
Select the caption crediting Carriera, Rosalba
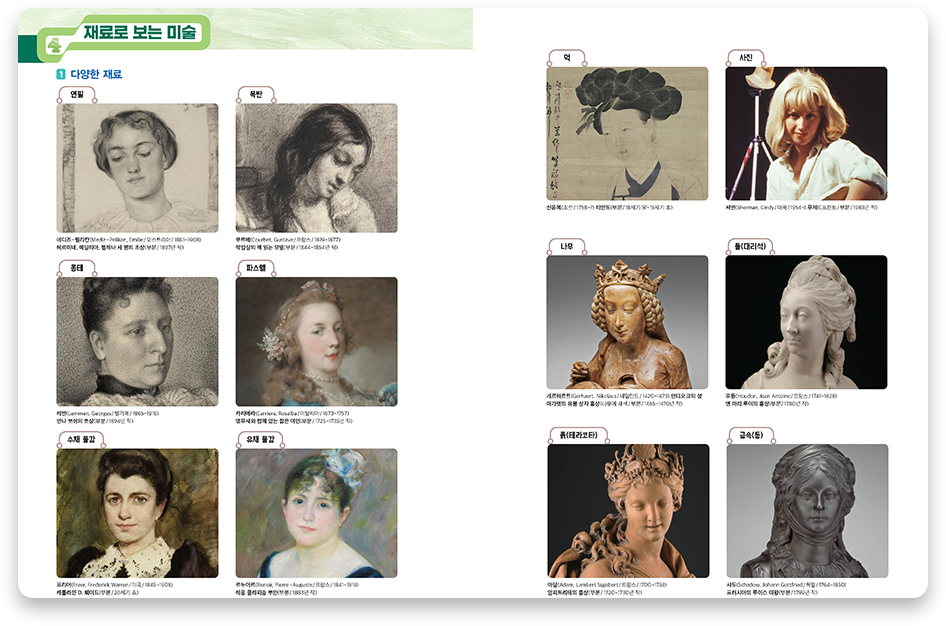[x=294, y=417]
